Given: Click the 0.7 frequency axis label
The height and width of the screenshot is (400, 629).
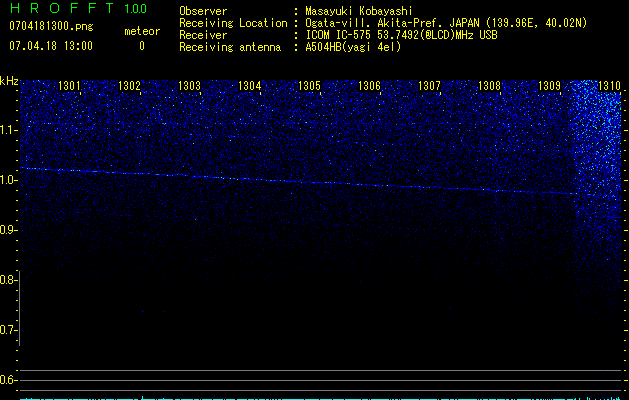Looking at the screenshot, I should 8,330.
